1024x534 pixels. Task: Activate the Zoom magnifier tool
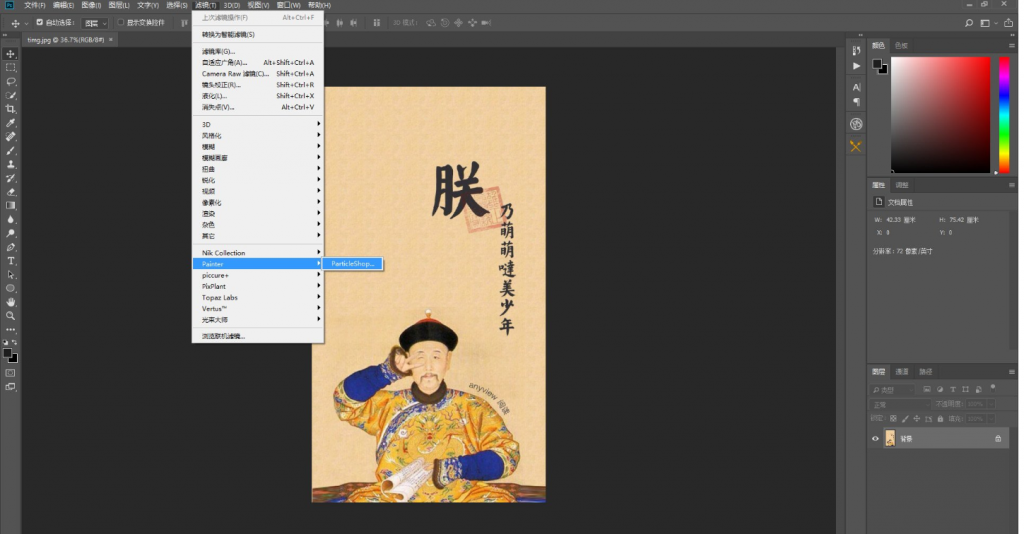click(x=11, y=316)
